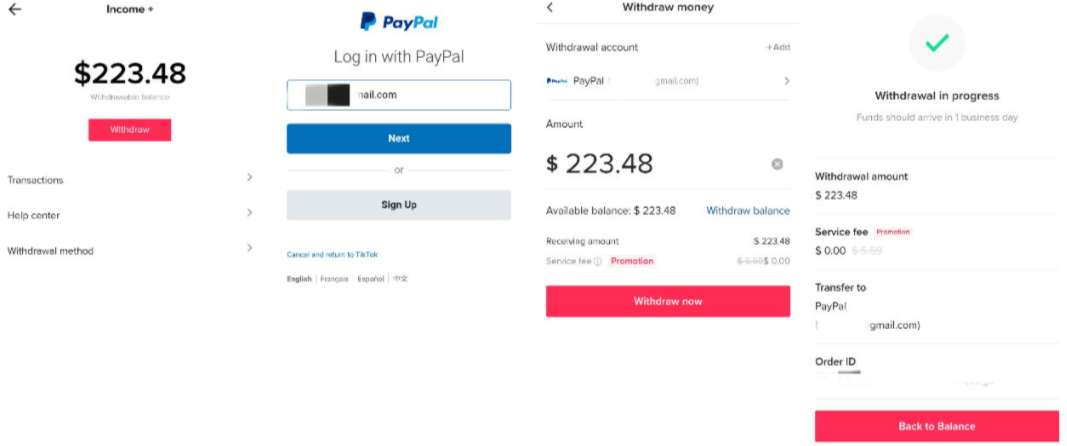
Task: Open the Service fee info icon
Action: (x=597, y=261)
